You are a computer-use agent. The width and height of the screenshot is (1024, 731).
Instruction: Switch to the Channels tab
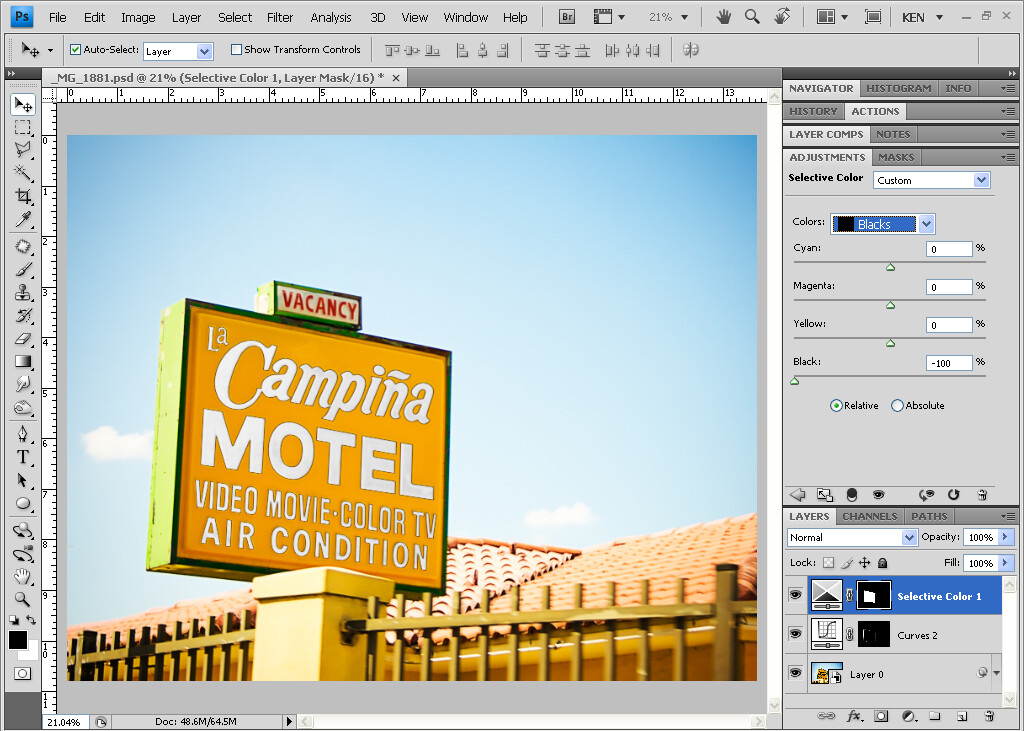pos(869,516)
